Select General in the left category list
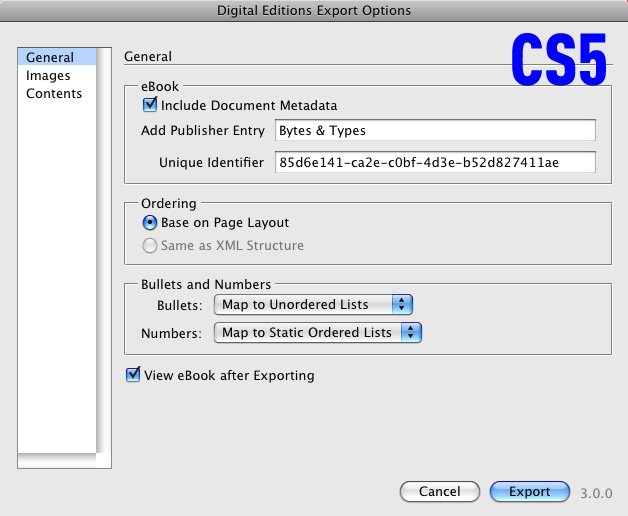This screenshot has height=516, width=628. [57, 57]
